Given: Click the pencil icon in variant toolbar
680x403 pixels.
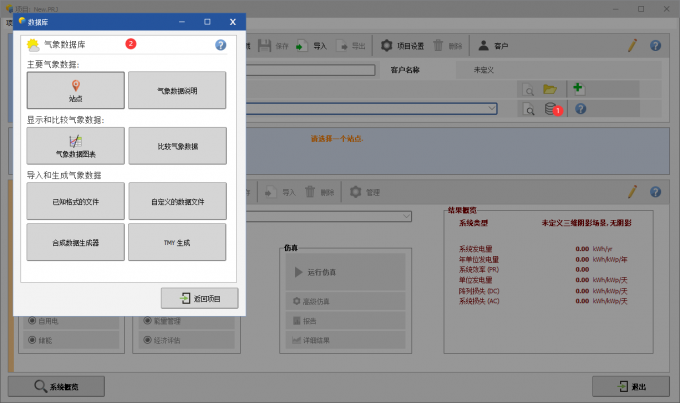Looking at the screenshot, I should tap(632, 192).
